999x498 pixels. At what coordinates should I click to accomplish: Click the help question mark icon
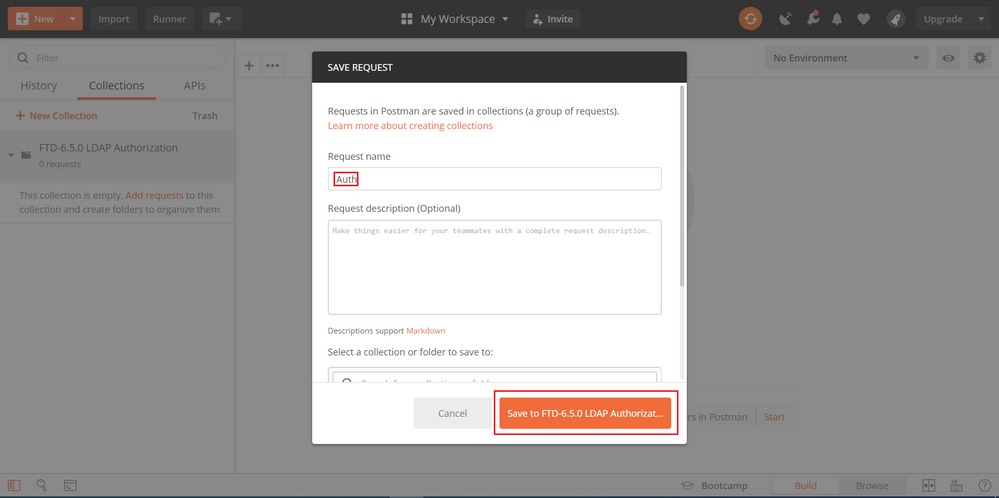984,485
